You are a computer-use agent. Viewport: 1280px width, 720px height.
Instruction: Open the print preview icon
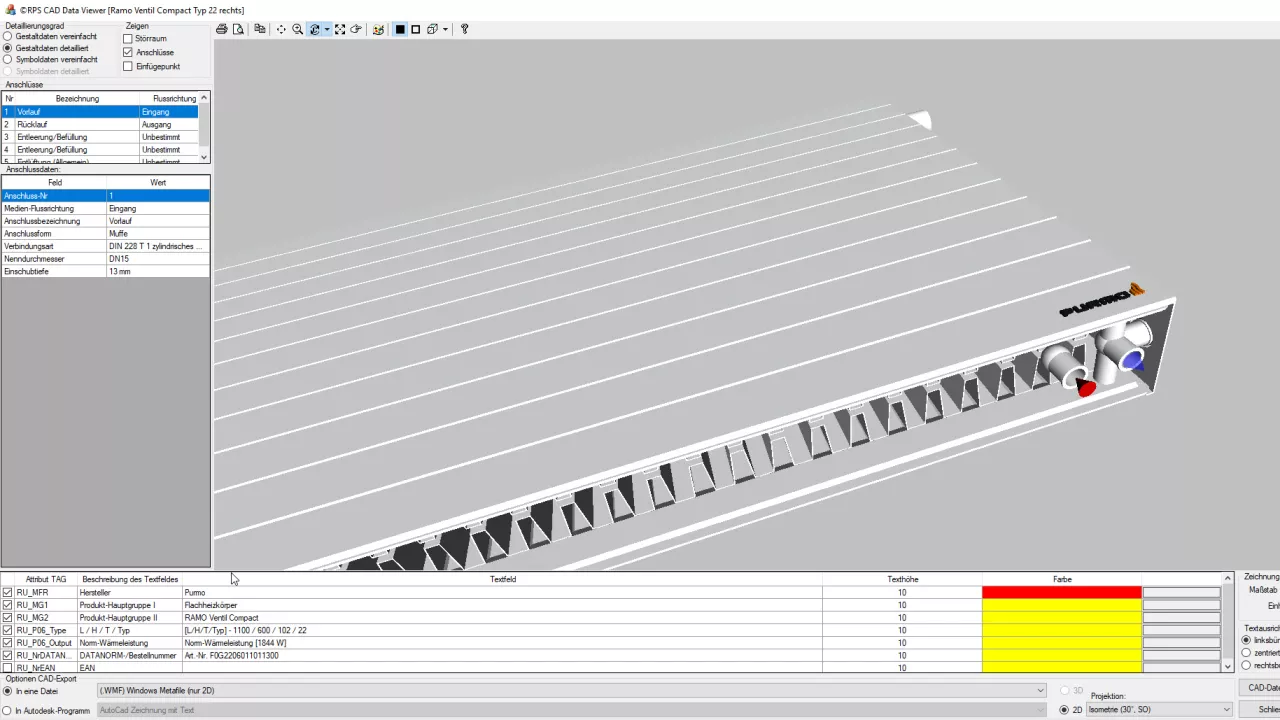tap(238, 29)
